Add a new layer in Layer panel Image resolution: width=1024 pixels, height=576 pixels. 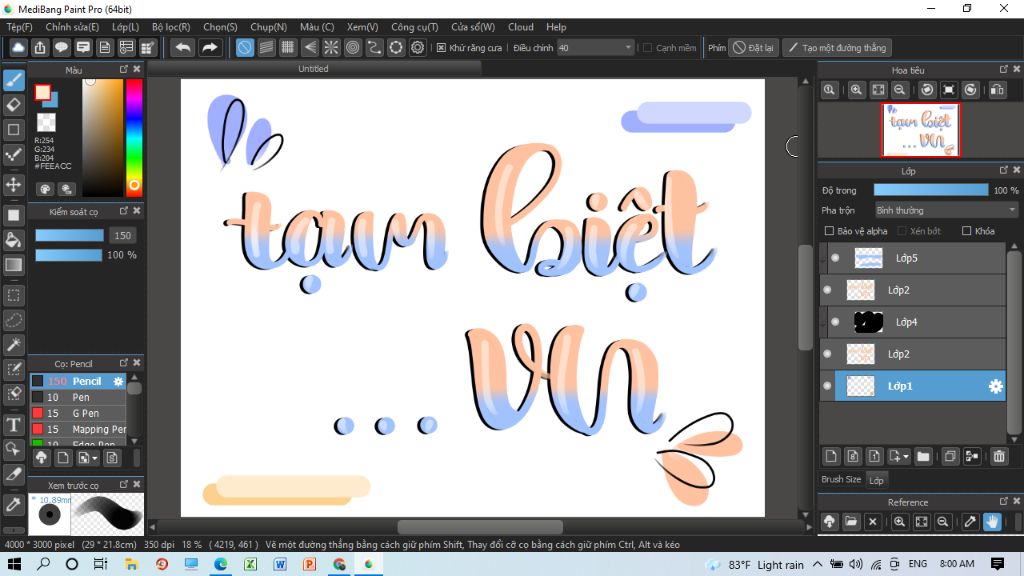(x=831, y=456)
